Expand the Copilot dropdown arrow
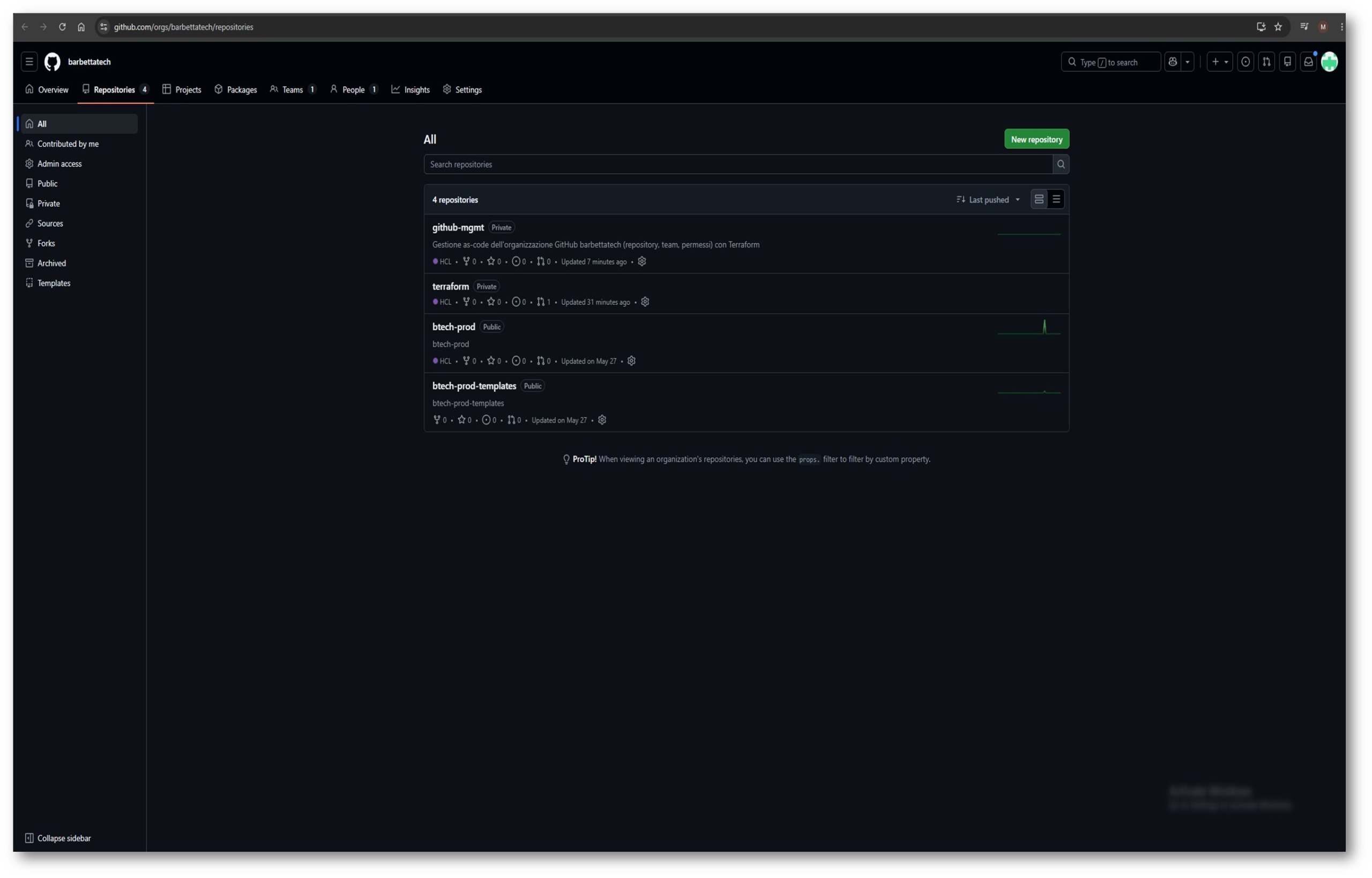 click(1187, 62)
